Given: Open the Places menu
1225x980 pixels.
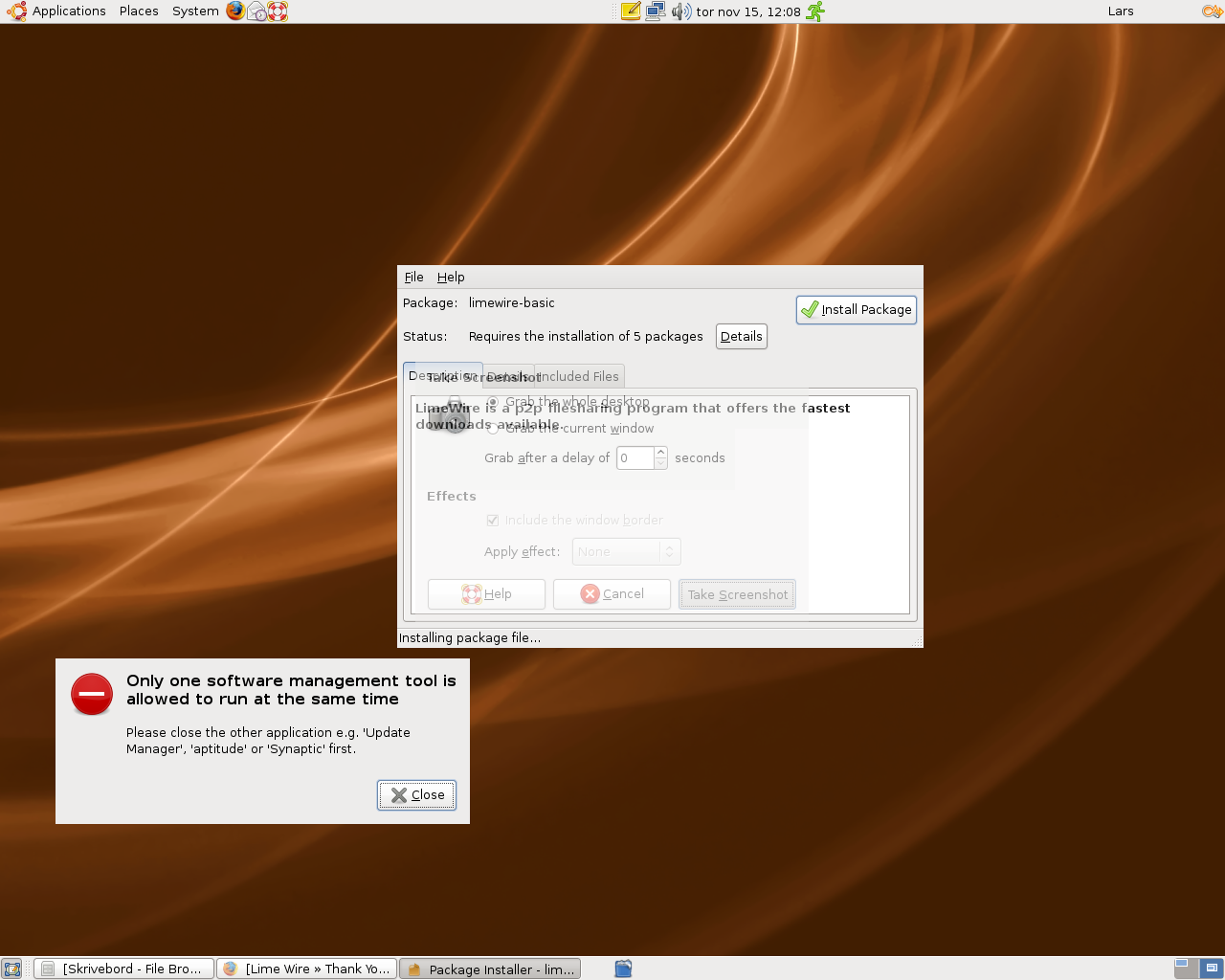Looking at the screenshot, I should point(139,11).
